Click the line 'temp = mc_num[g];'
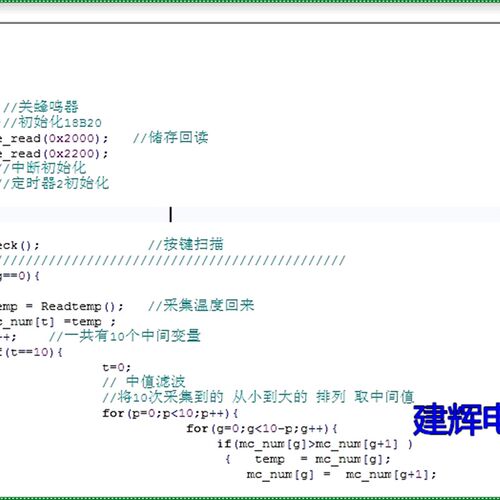 [323, 460]
